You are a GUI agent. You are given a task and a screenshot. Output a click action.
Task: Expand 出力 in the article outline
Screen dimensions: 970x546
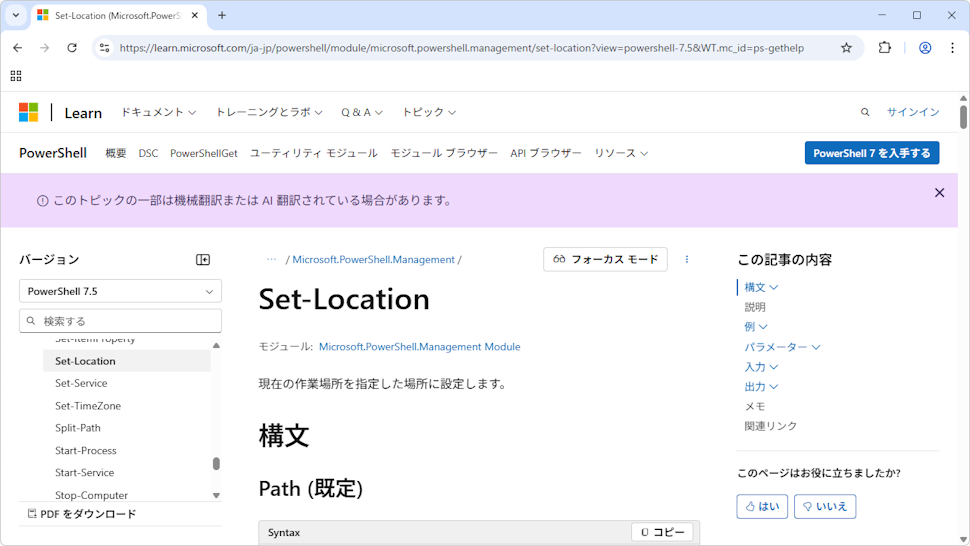click(761, 386)
